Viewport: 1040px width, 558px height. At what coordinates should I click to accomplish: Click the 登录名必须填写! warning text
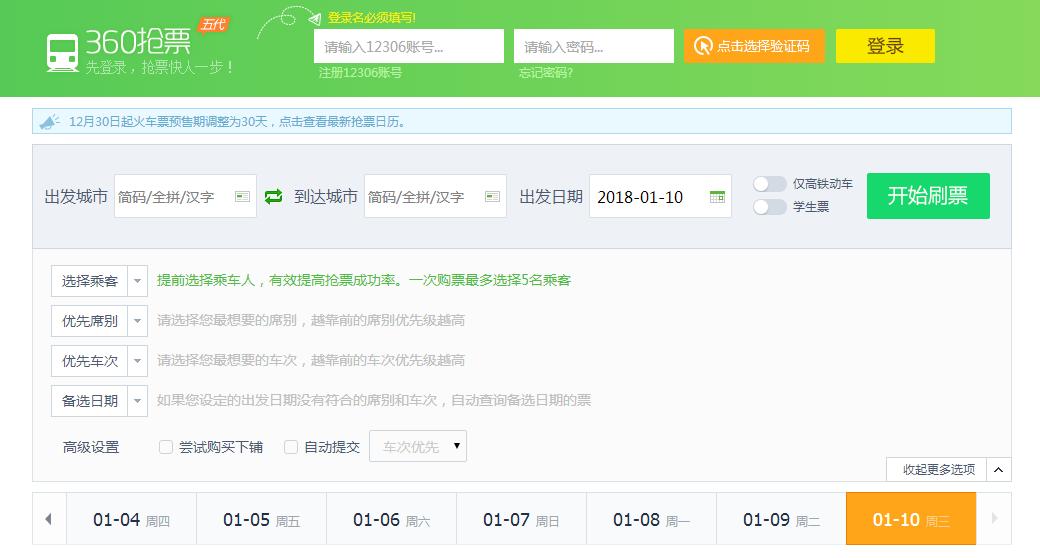click(371, 18)
